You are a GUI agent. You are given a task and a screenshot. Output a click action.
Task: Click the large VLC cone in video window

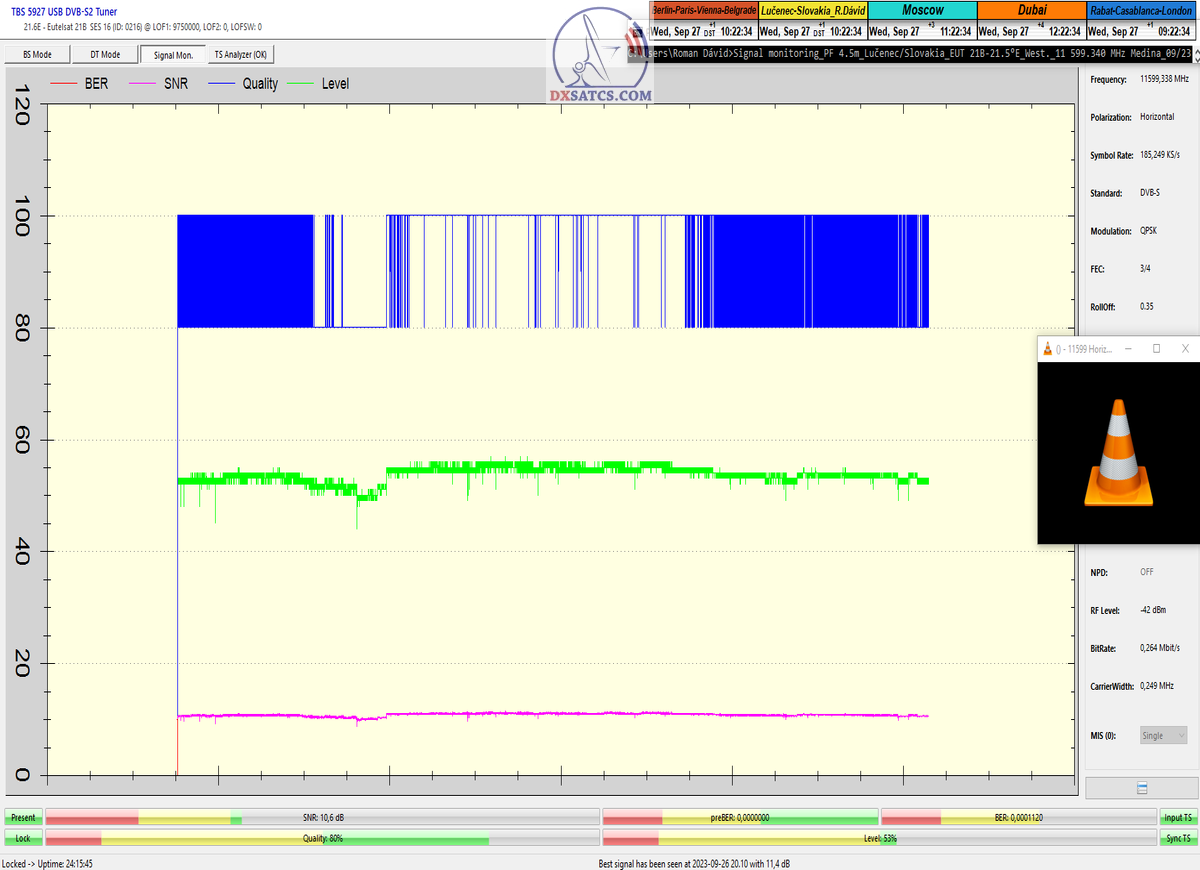pyautogui.click(x=1118, y=453)
